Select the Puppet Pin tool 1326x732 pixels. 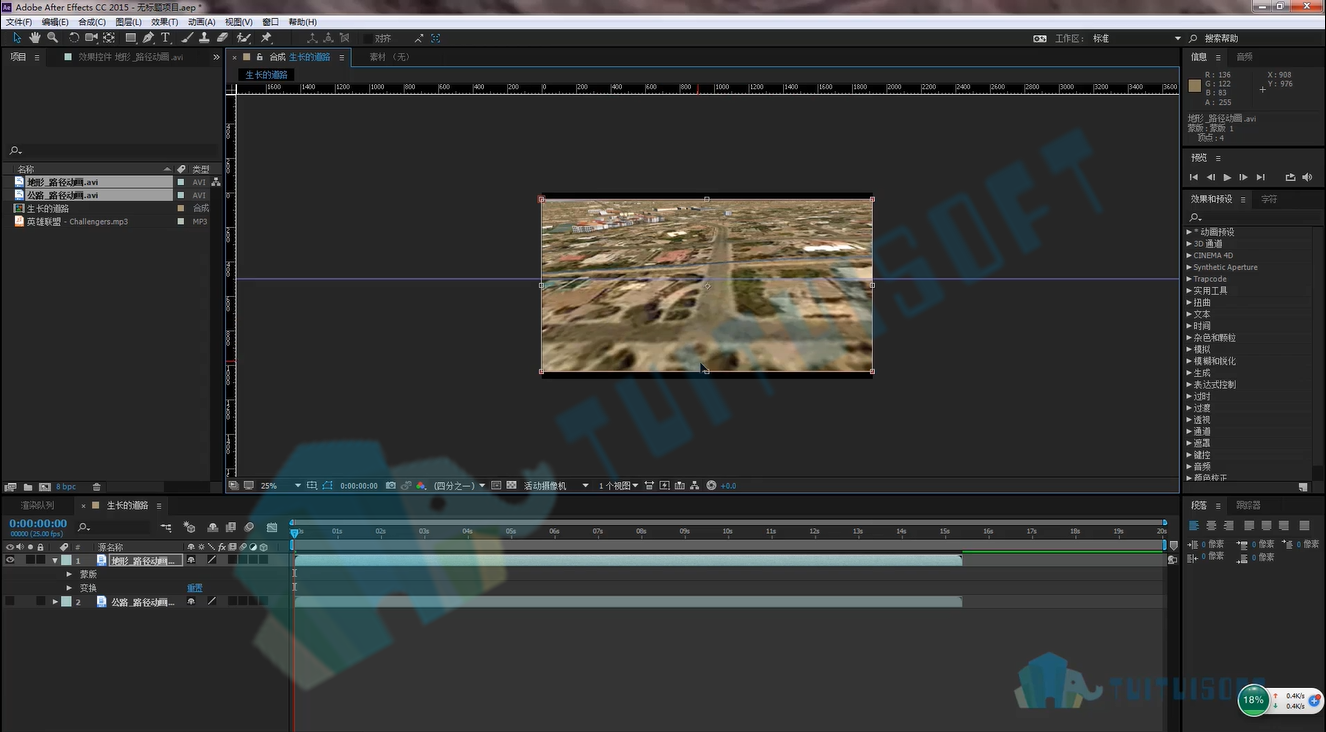coord(266,38)
